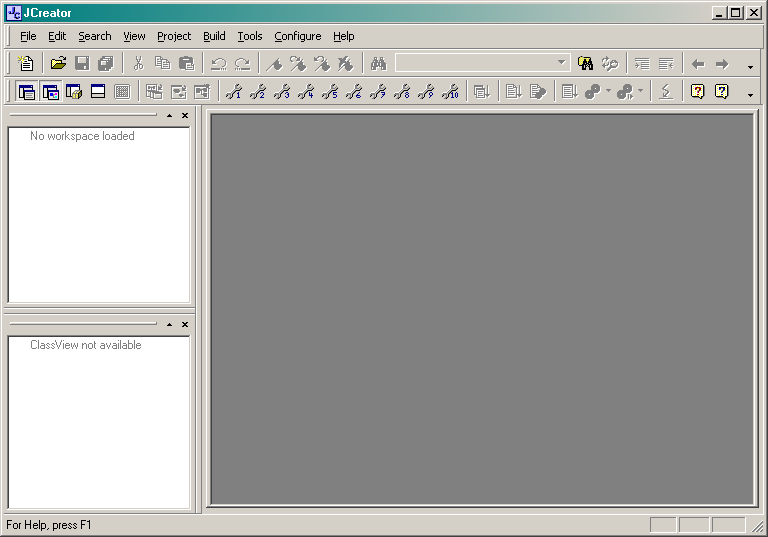
Task: Click the JCreator icon in title bar
Action: click(14, 13)
